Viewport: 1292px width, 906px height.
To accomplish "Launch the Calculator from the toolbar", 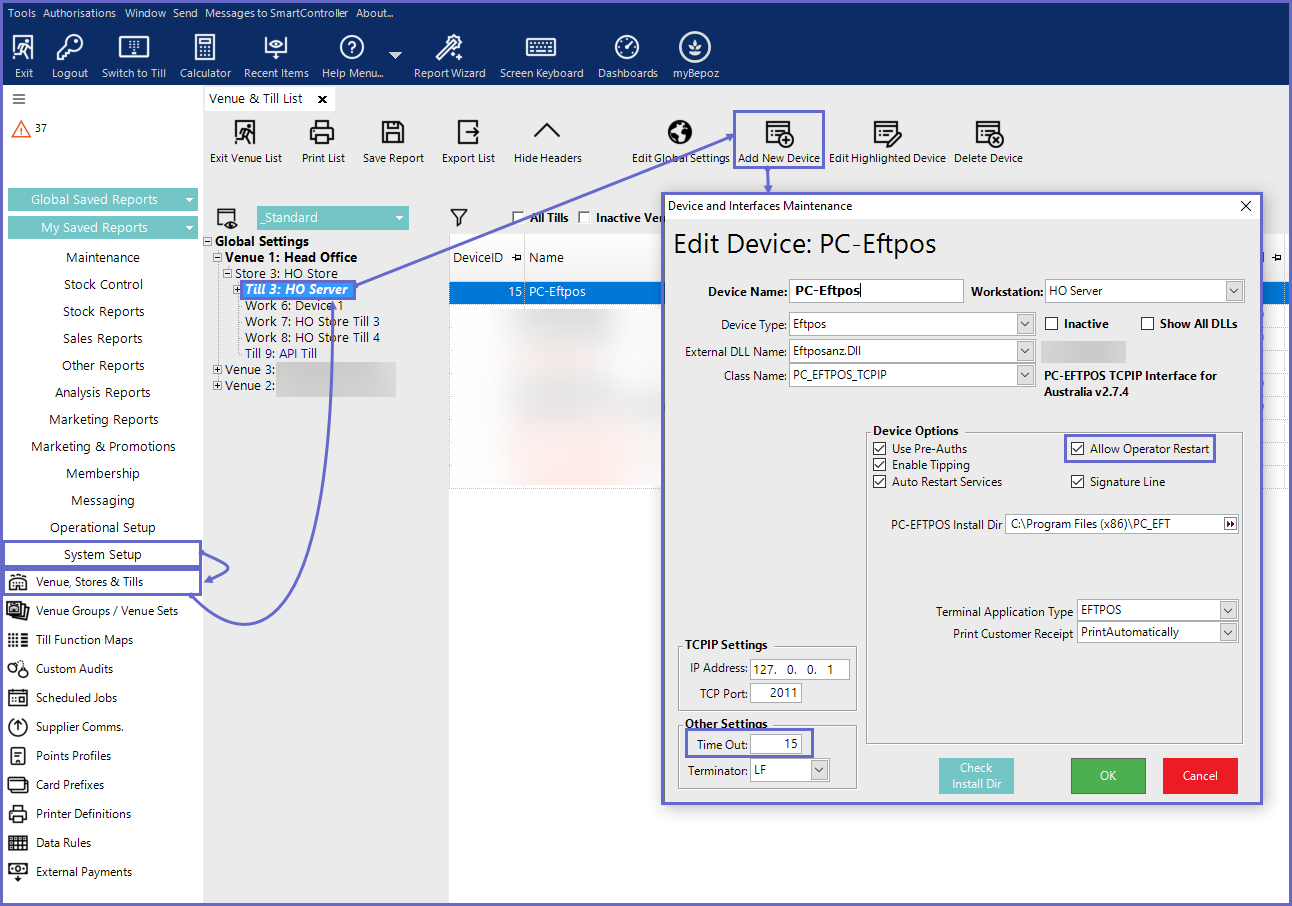I will coord(205,48).
